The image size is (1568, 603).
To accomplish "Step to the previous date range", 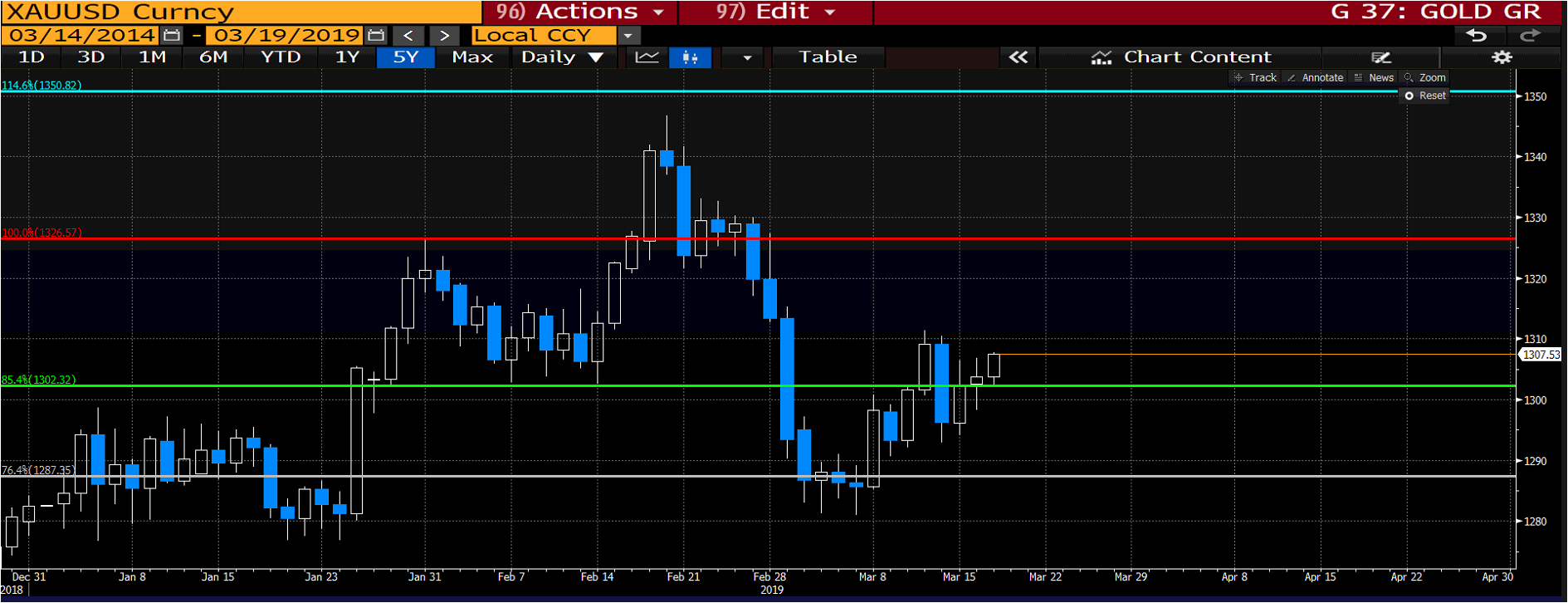I will [x=408, y=36].
